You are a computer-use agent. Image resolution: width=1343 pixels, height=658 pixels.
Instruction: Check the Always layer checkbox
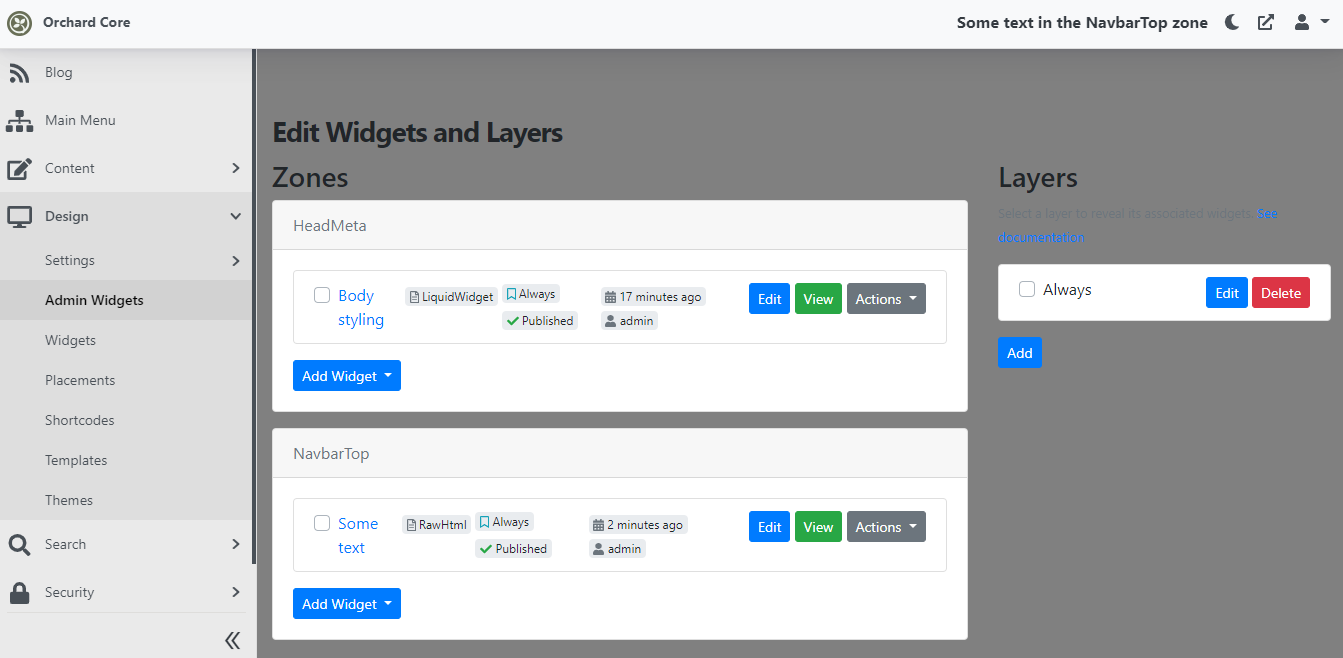(1027, 290)
